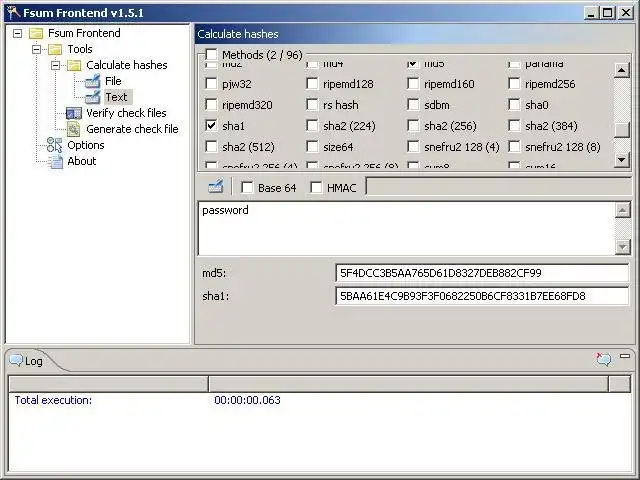
Task: Enable the sha0 checkbox
Action: click(514, 104)
